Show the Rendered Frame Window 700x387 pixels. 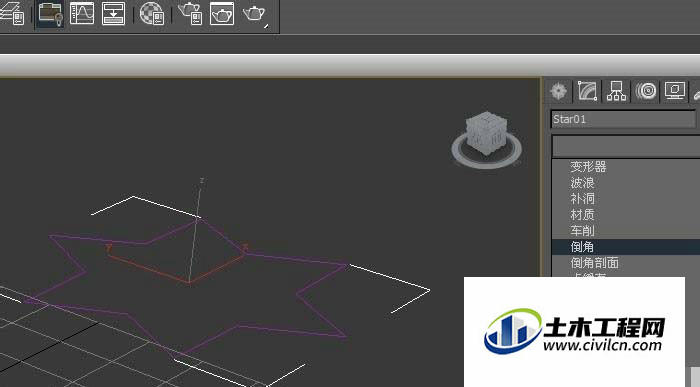(222, 13)
